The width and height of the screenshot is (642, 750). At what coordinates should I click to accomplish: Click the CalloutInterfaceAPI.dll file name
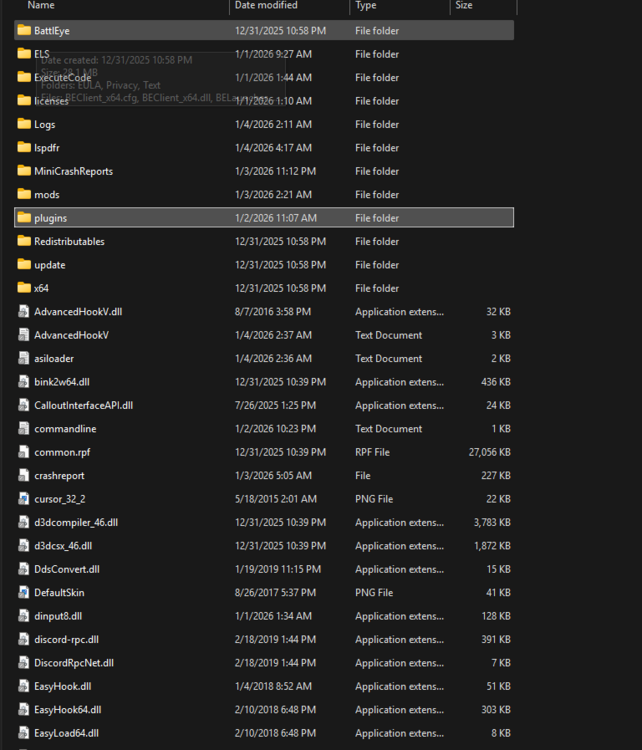(x=83, y=406)
